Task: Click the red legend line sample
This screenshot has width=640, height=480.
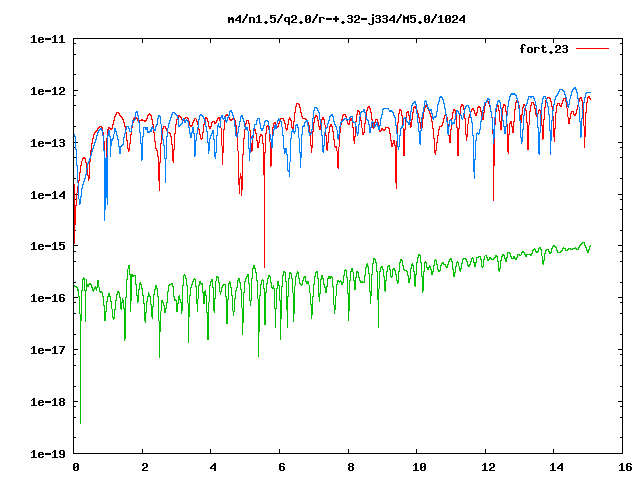Action: (592, 49)
